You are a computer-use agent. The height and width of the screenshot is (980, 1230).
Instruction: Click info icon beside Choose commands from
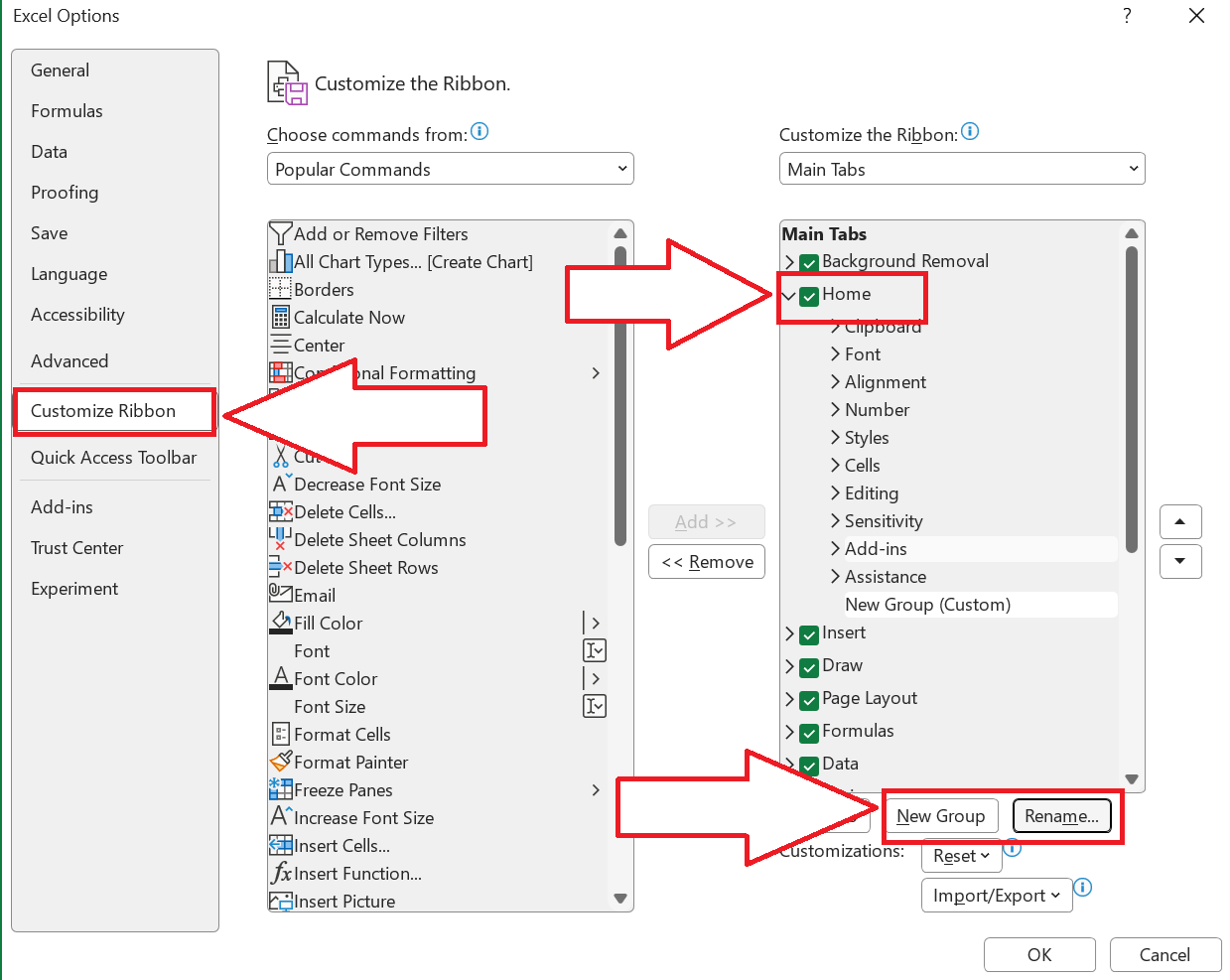pyautogui.click(x=479, y=131)
